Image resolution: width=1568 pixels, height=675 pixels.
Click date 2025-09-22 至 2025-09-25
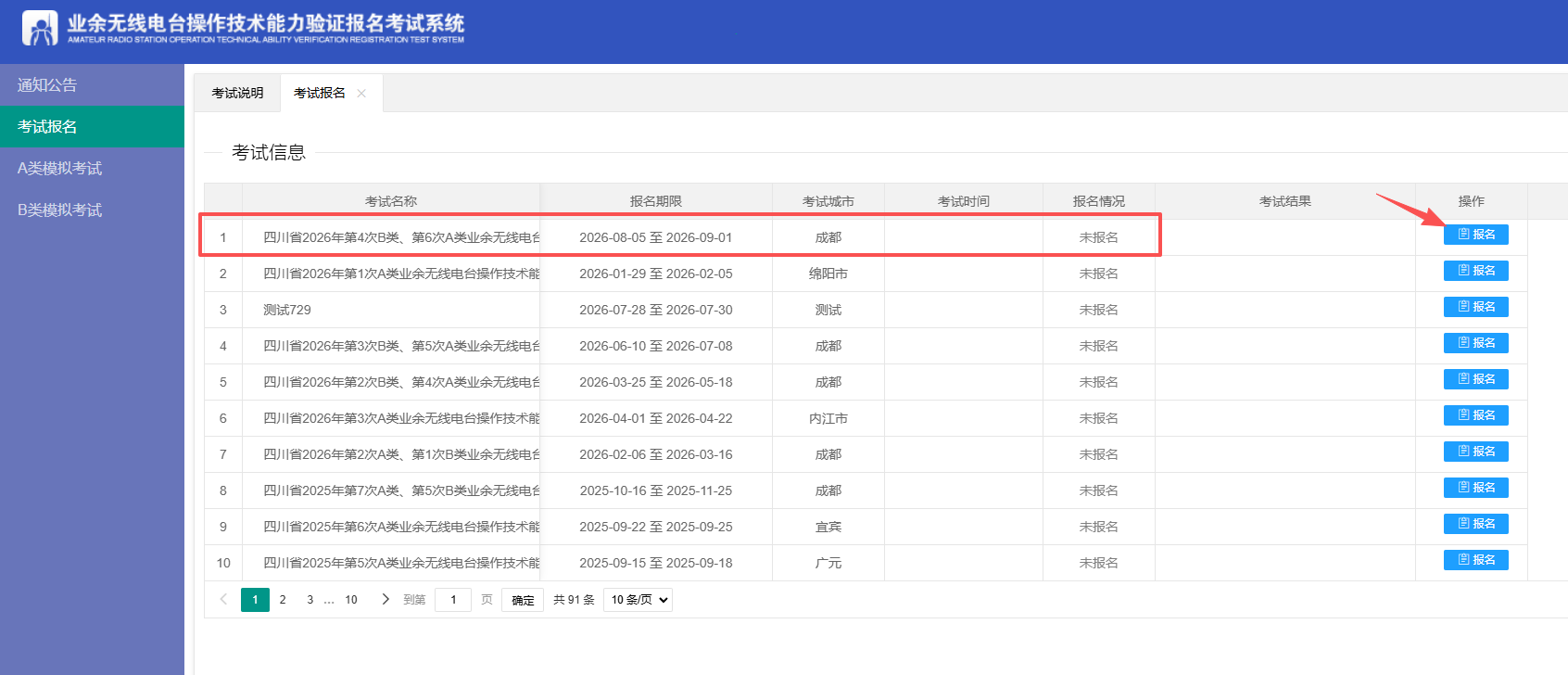(656, 527)
